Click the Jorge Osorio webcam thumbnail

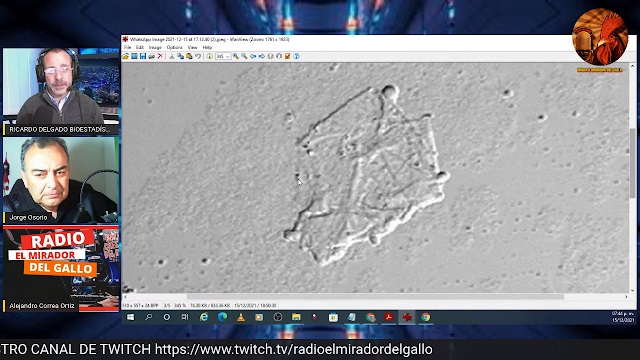(x=61, y=180)
